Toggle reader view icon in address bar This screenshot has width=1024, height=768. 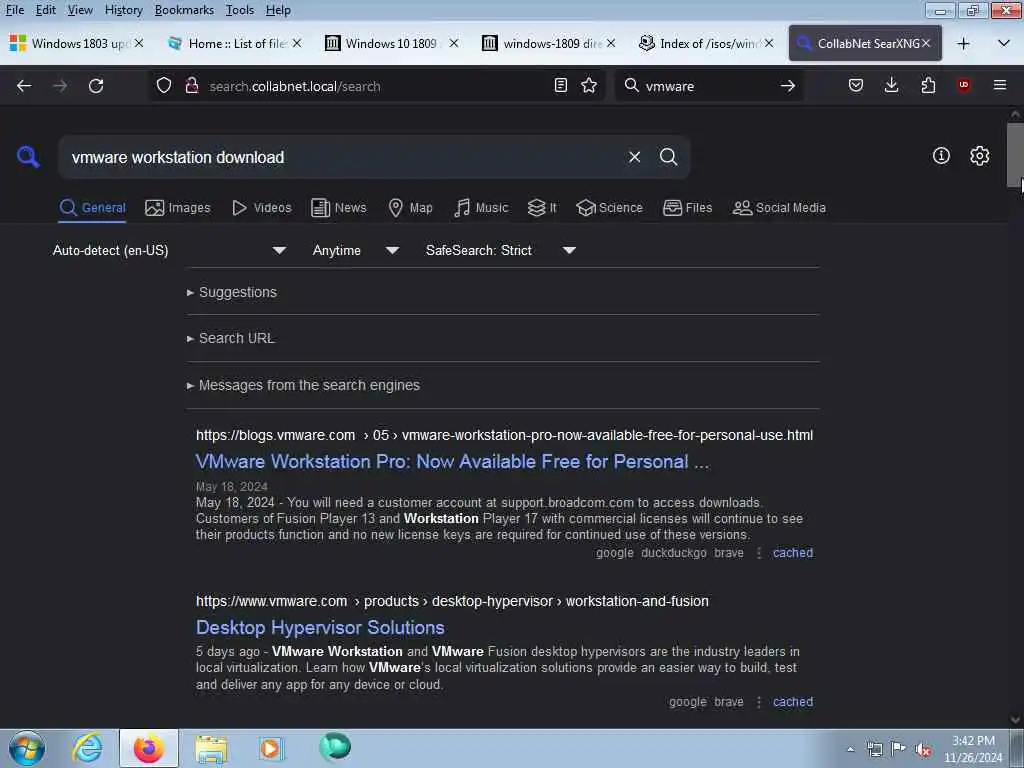point(560,86)
